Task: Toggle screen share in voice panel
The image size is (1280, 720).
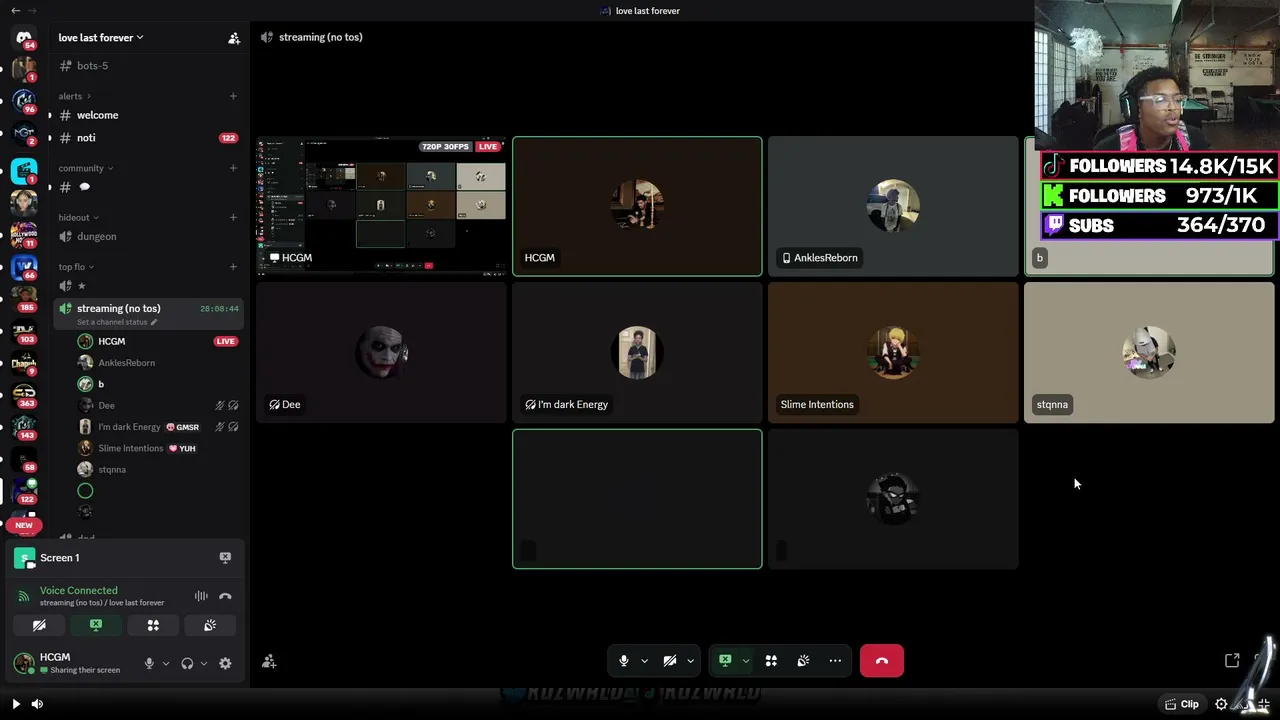Action: click(96, 625)
